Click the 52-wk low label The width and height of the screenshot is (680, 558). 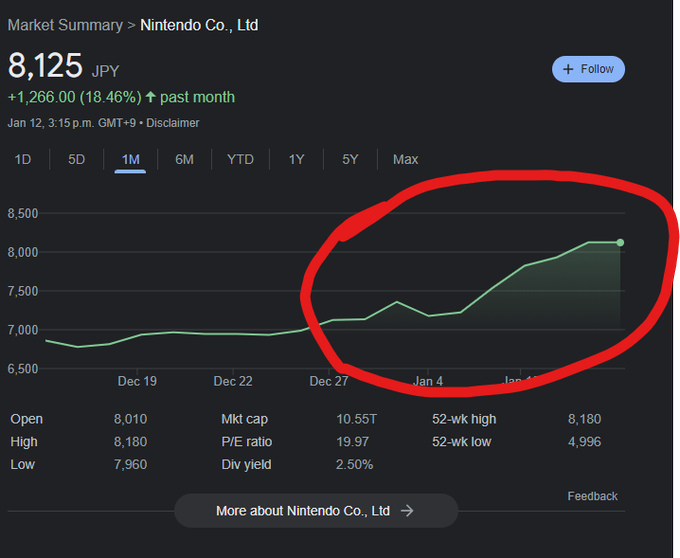click(x=461, y=442)
